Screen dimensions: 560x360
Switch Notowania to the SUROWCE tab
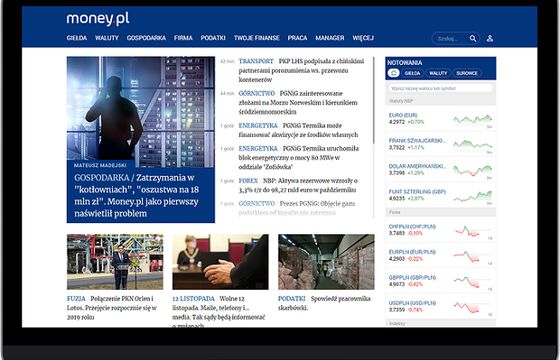(467, 73)
